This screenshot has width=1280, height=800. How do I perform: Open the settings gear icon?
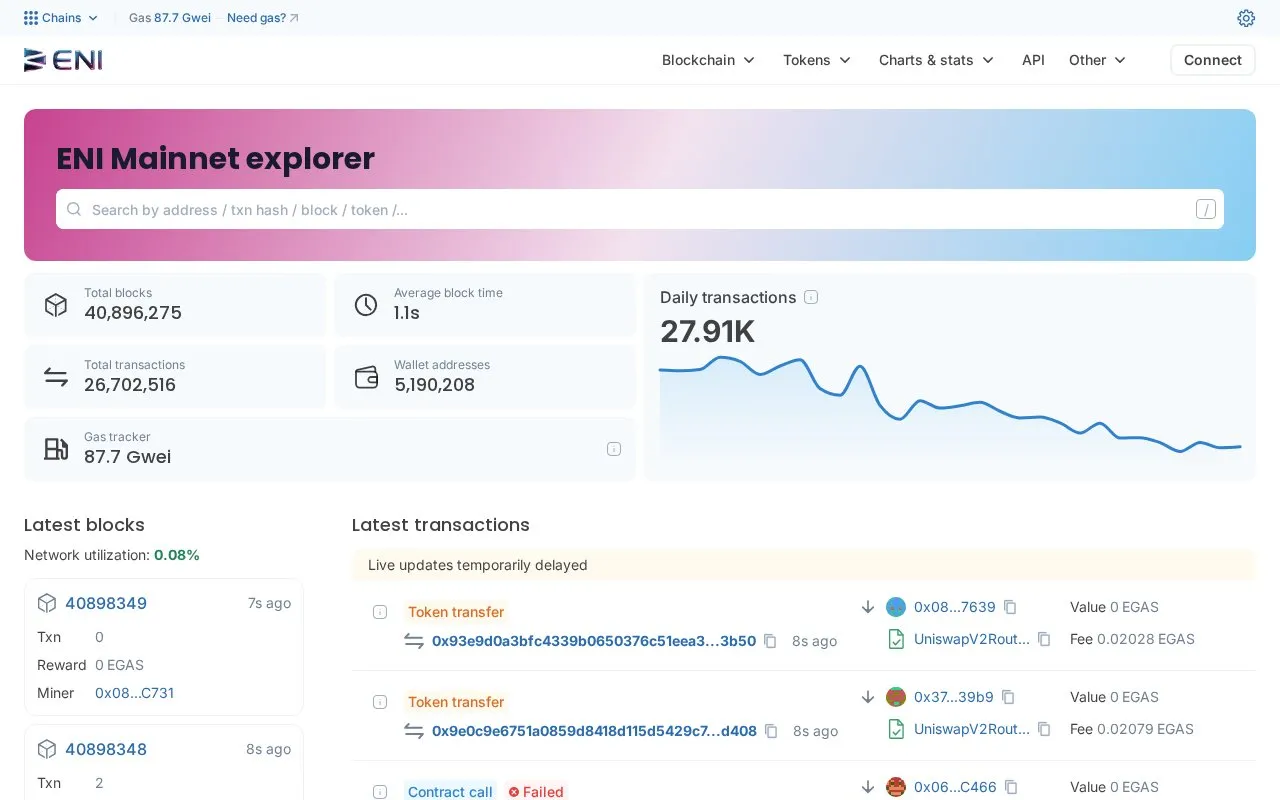1246,18
